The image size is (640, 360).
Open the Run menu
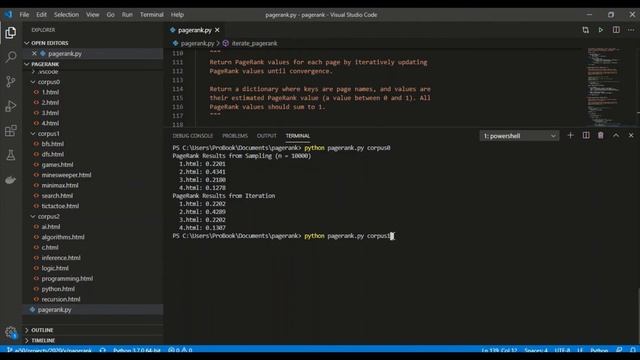click(127, 15)
